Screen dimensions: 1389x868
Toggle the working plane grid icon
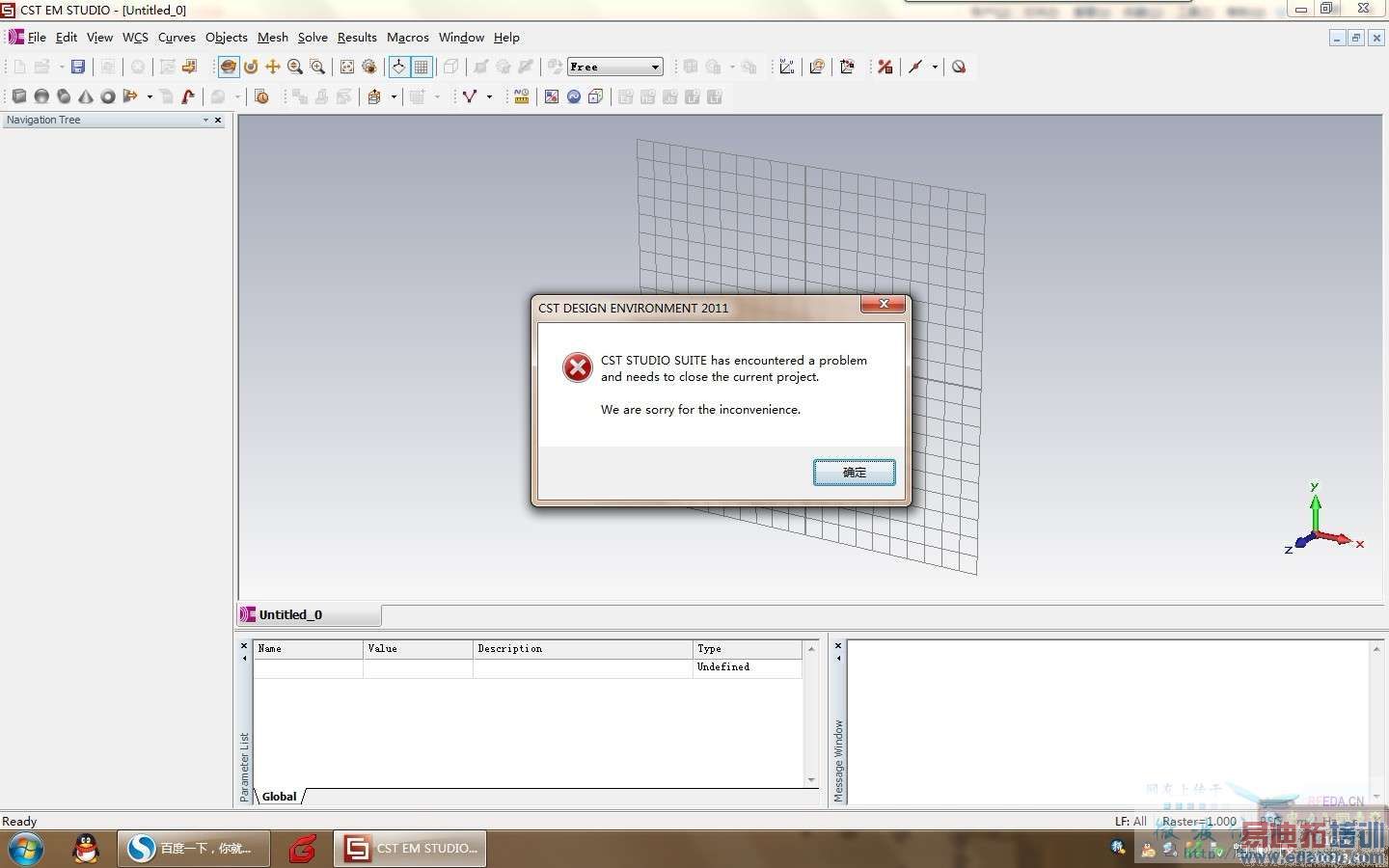[422, 67]
